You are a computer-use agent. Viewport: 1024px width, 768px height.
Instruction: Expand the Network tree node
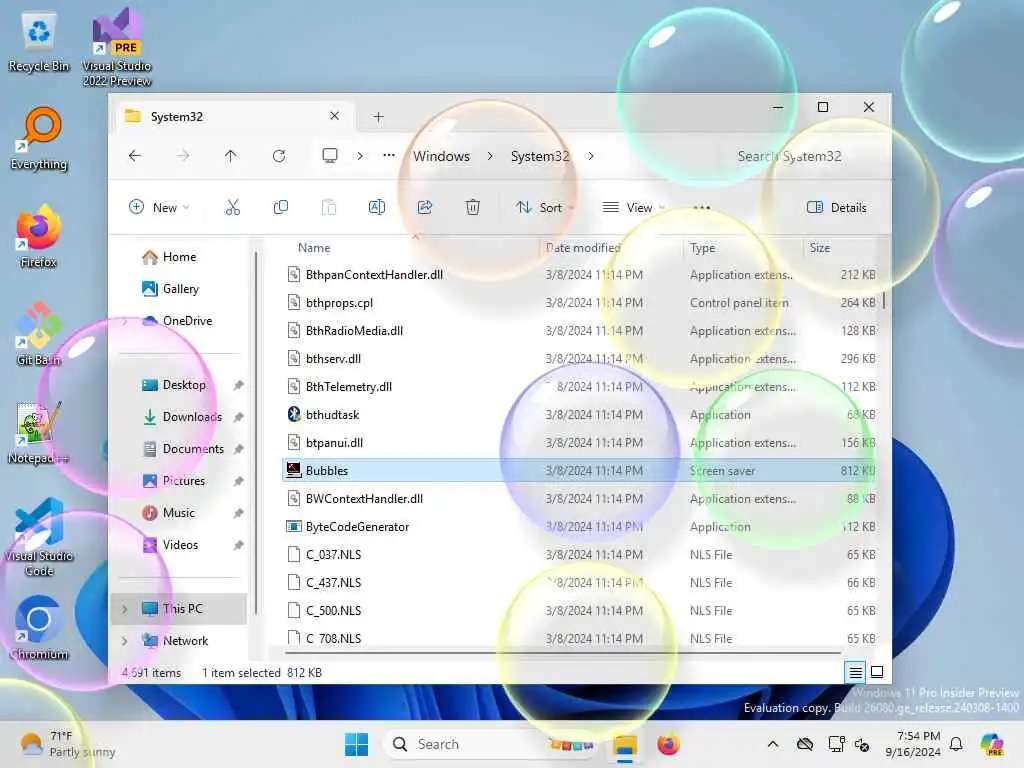(125, 641)
